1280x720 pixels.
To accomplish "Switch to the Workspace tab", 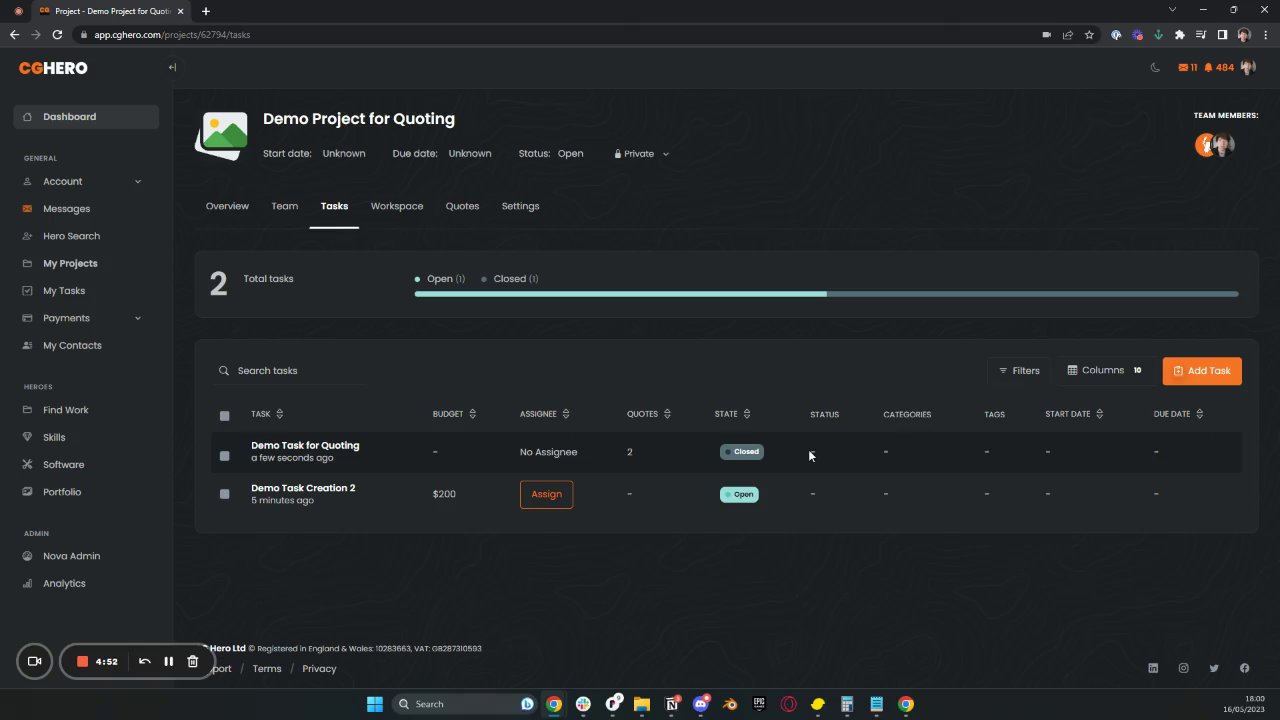I will click(397, 206).
